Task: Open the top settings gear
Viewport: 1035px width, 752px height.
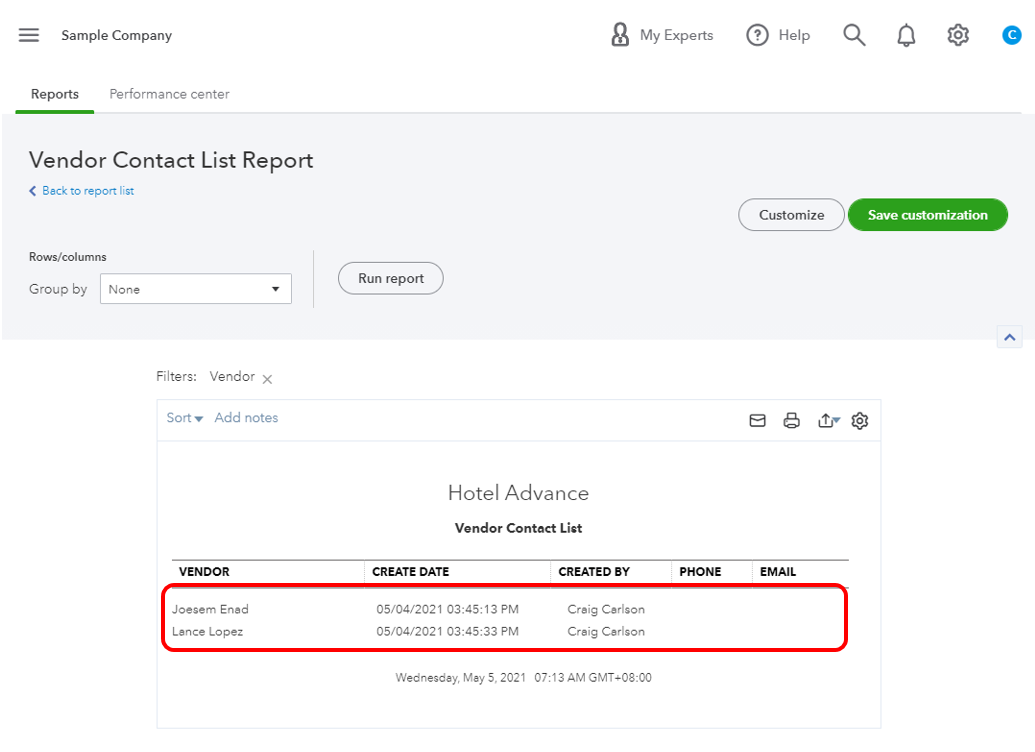Action: (957, 34)
